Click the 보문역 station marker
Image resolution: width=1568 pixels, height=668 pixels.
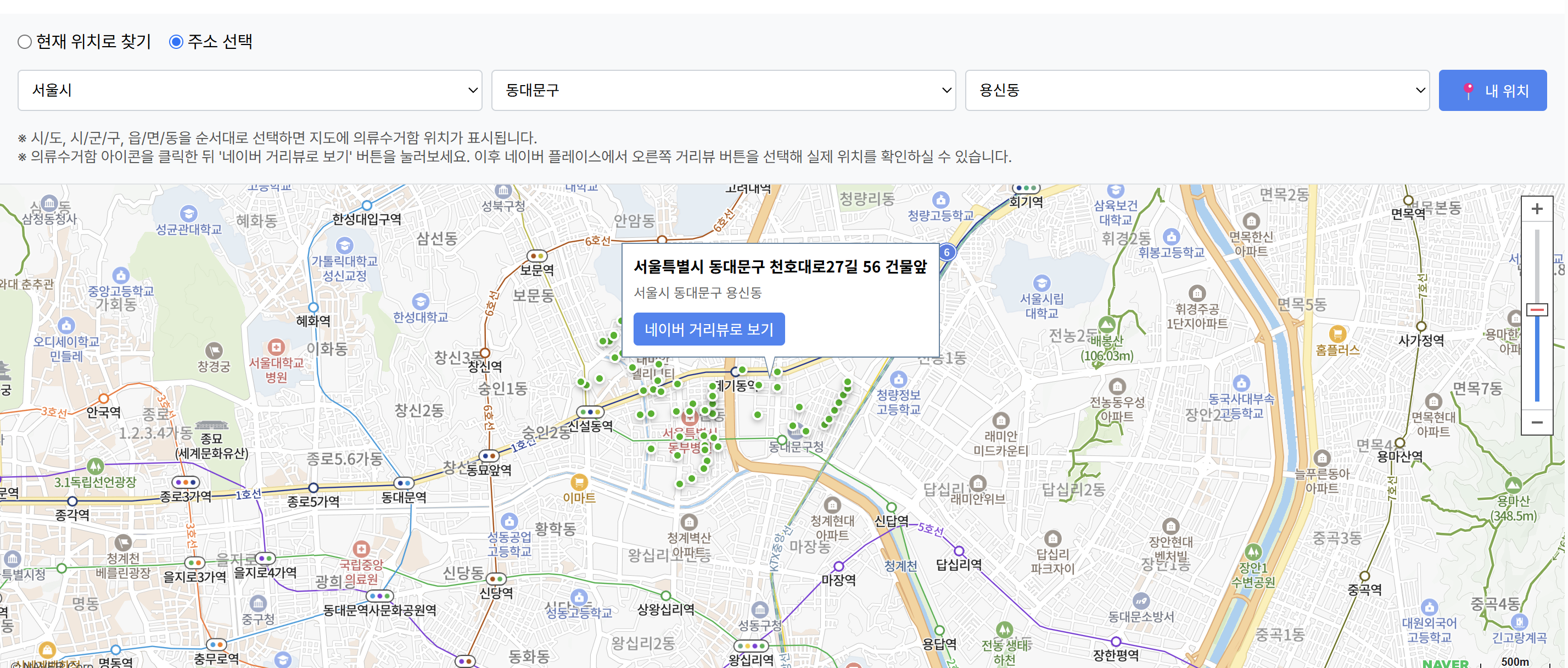click(x=536, y=256)
